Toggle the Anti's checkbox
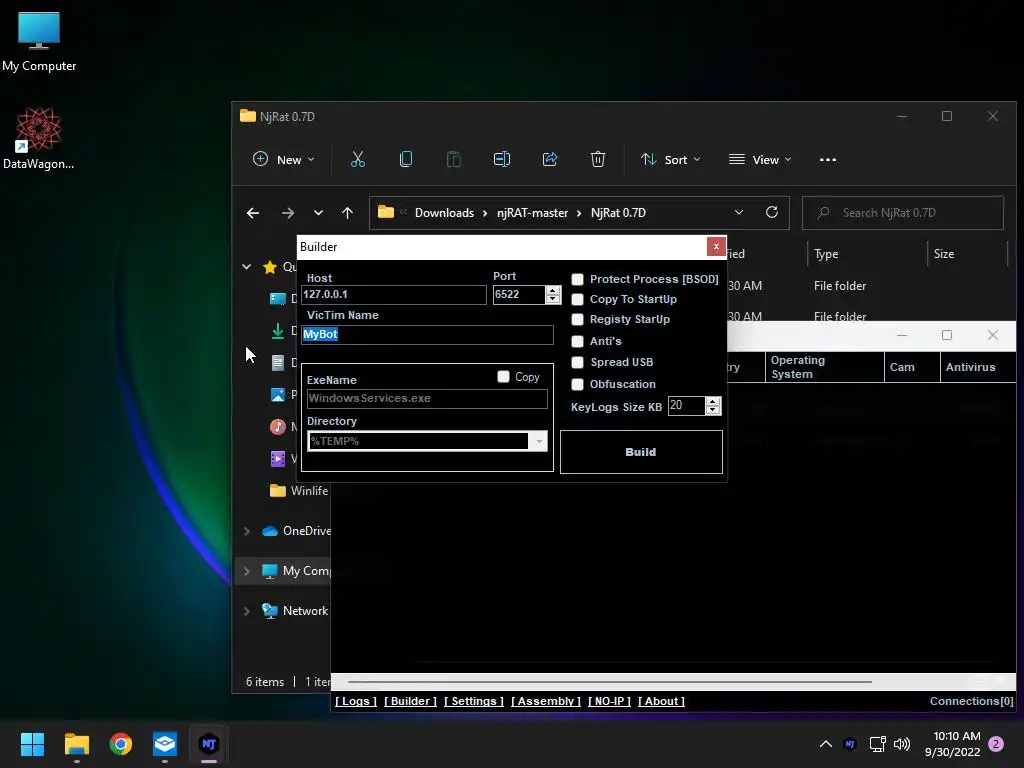 tap(577, 341)
